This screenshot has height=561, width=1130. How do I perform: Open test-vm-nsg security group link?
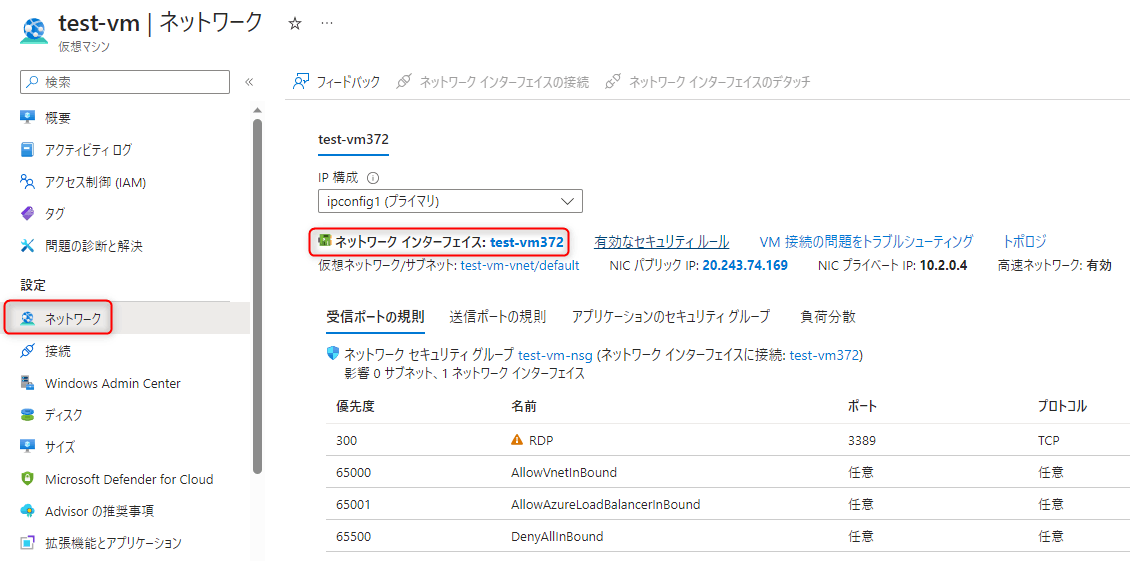point(555,355)
